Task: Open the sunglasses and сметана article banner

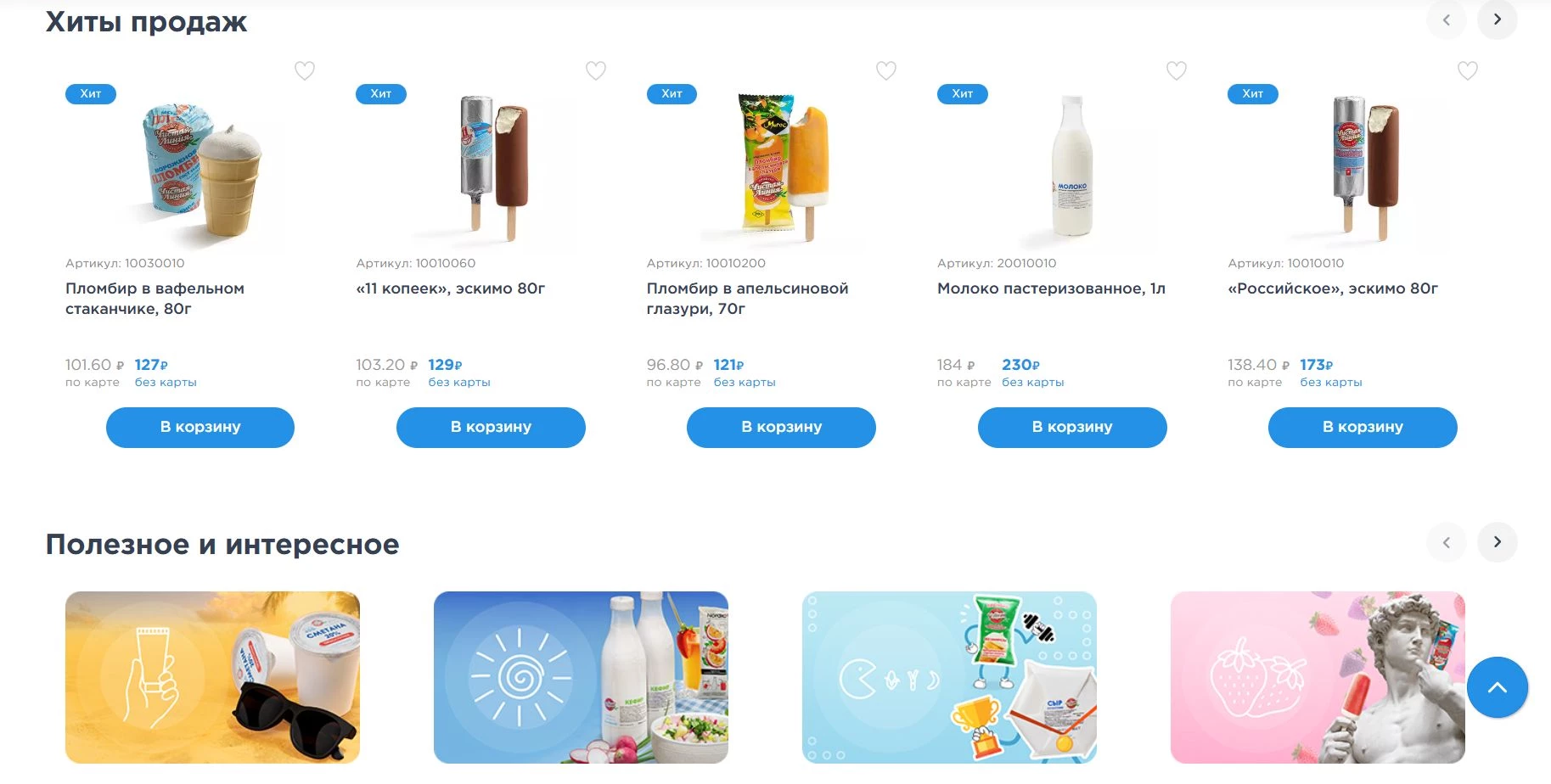Action: [212, 677]
